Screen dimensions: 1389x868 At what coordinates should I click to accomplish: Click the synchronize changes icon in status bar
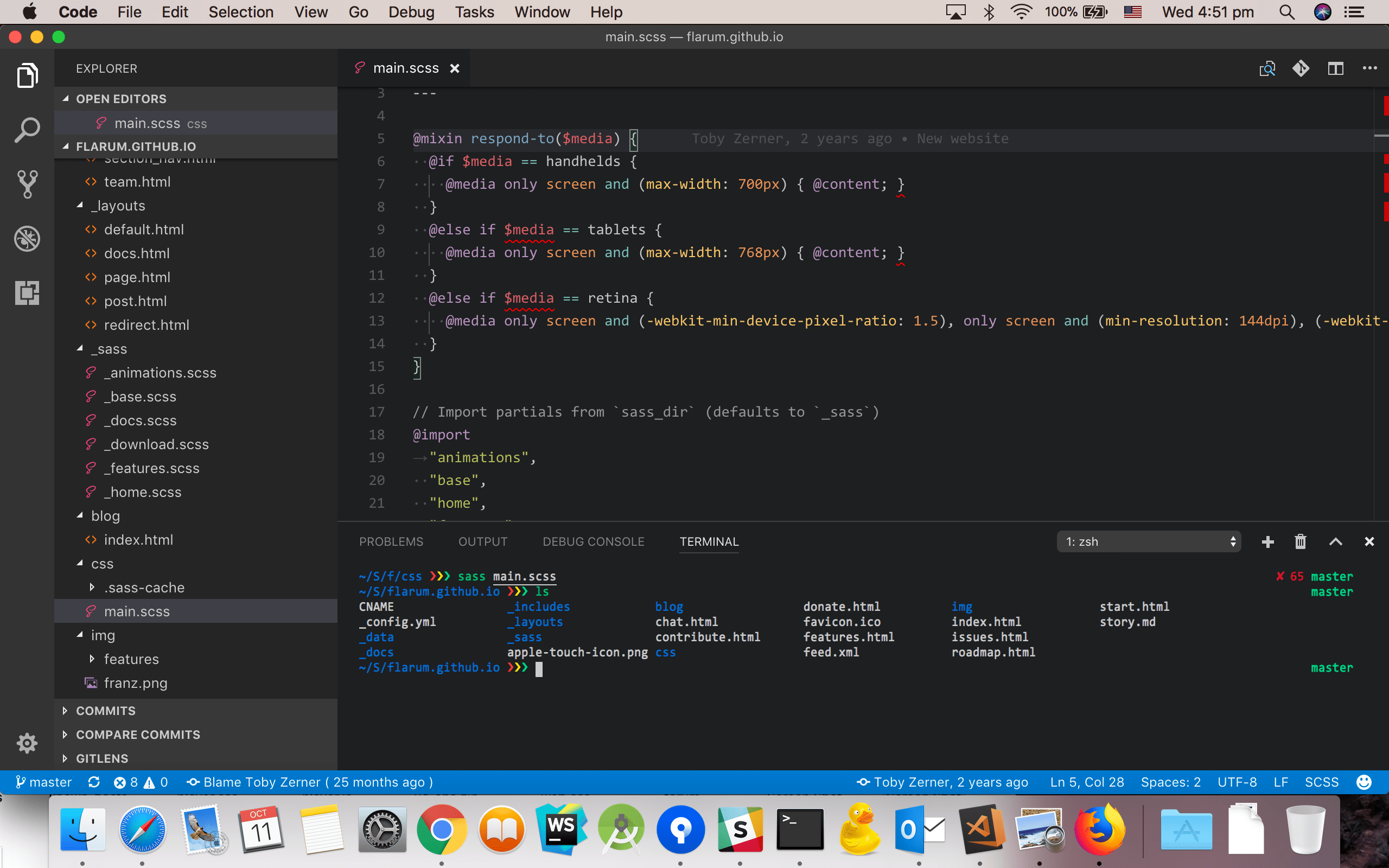(93, 782)
